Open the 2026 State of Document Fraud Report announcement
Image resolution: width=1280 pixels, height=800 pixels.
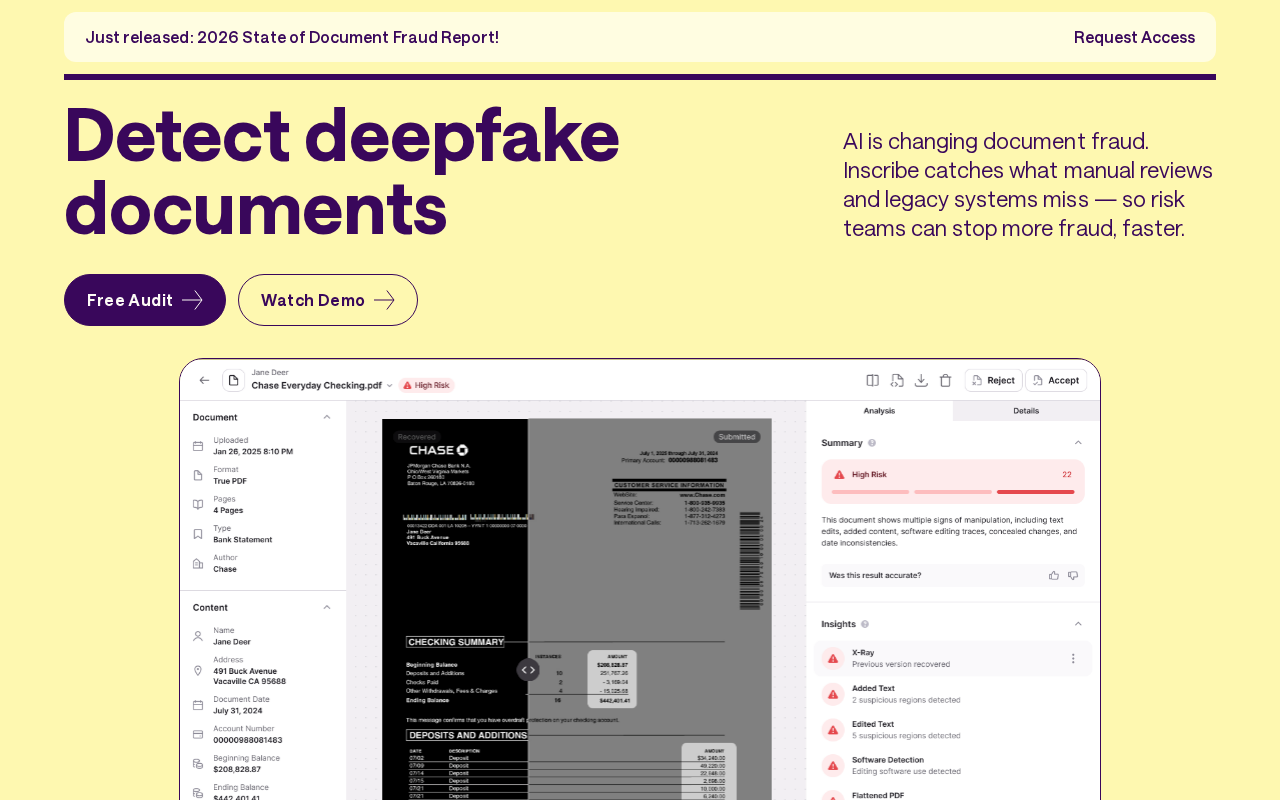292,37
